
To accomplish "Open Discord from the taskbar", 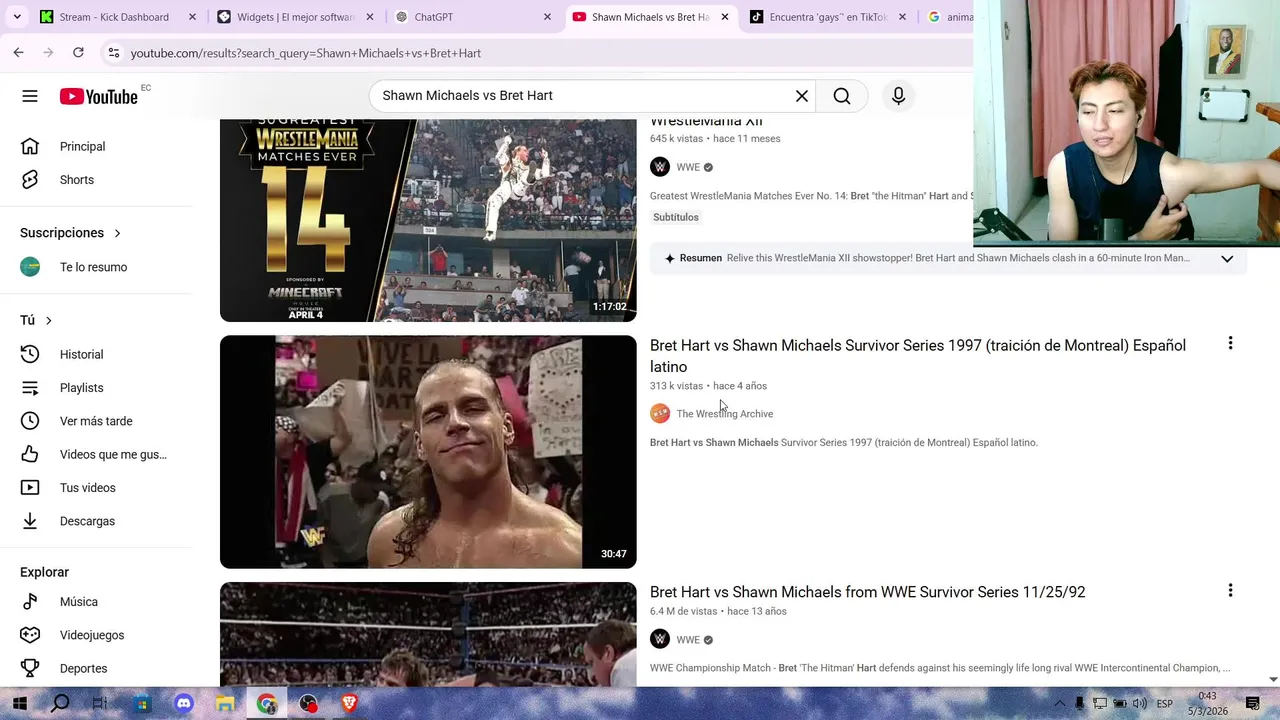I will click(184, 703).
